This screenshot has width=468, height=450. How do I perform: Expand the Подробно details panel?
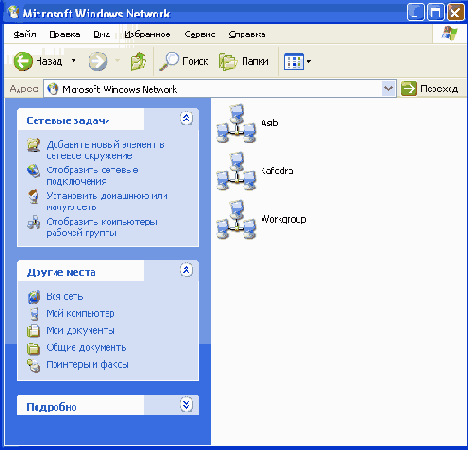[x=186, y=405]
